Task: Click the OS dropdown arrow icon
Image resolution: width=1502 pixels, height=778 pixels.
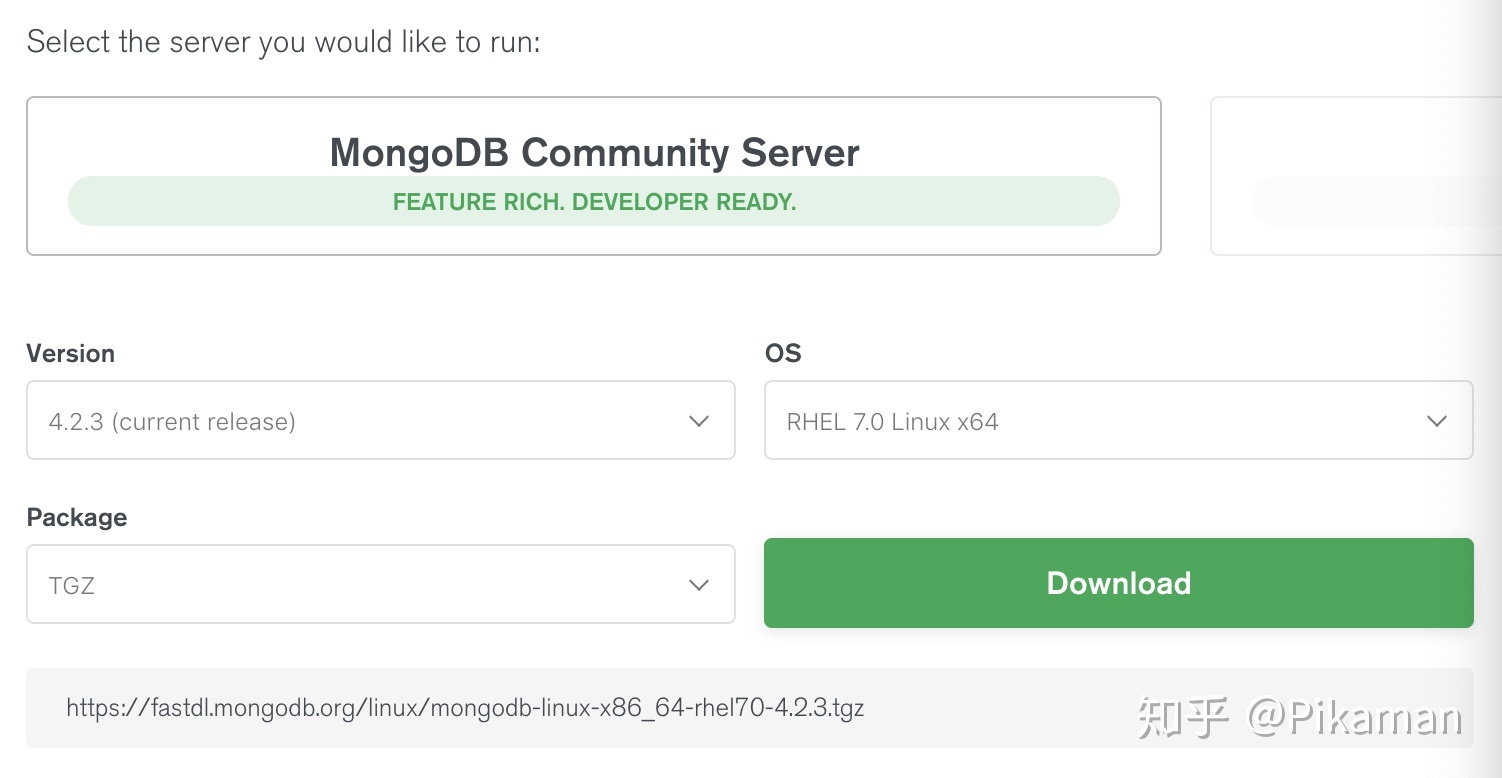Action: (x=1437, y=421)
